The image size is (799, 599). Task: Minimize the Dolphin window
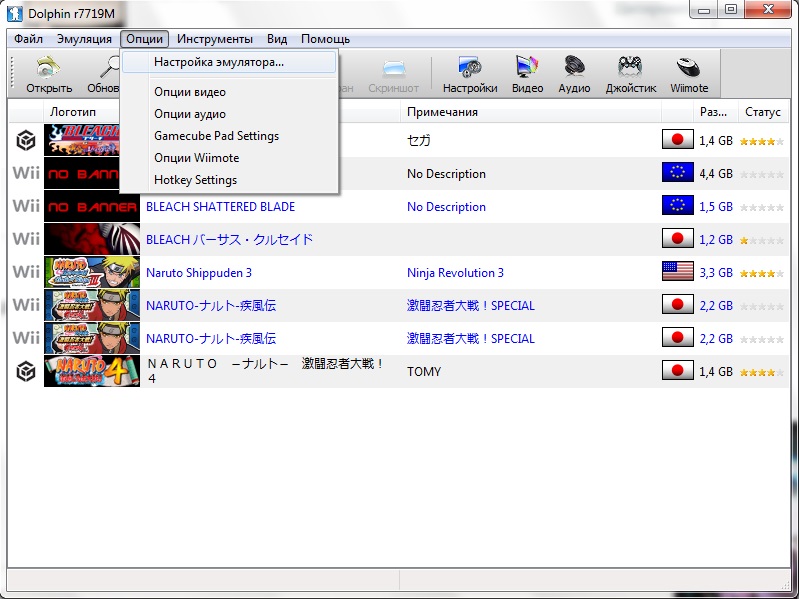(x=704, y=10)
